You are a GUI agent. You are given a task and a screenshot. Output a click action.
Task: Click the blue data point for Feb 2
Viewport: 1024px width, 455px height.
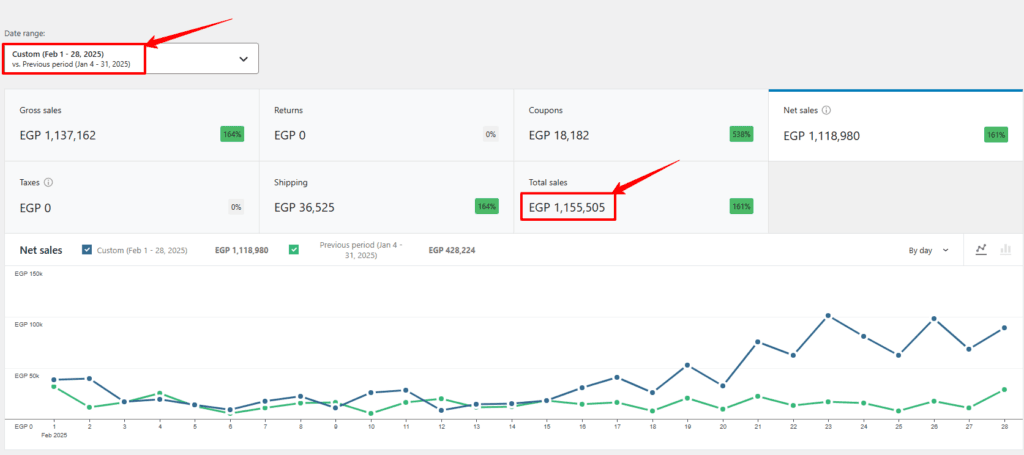click(89, 379)
